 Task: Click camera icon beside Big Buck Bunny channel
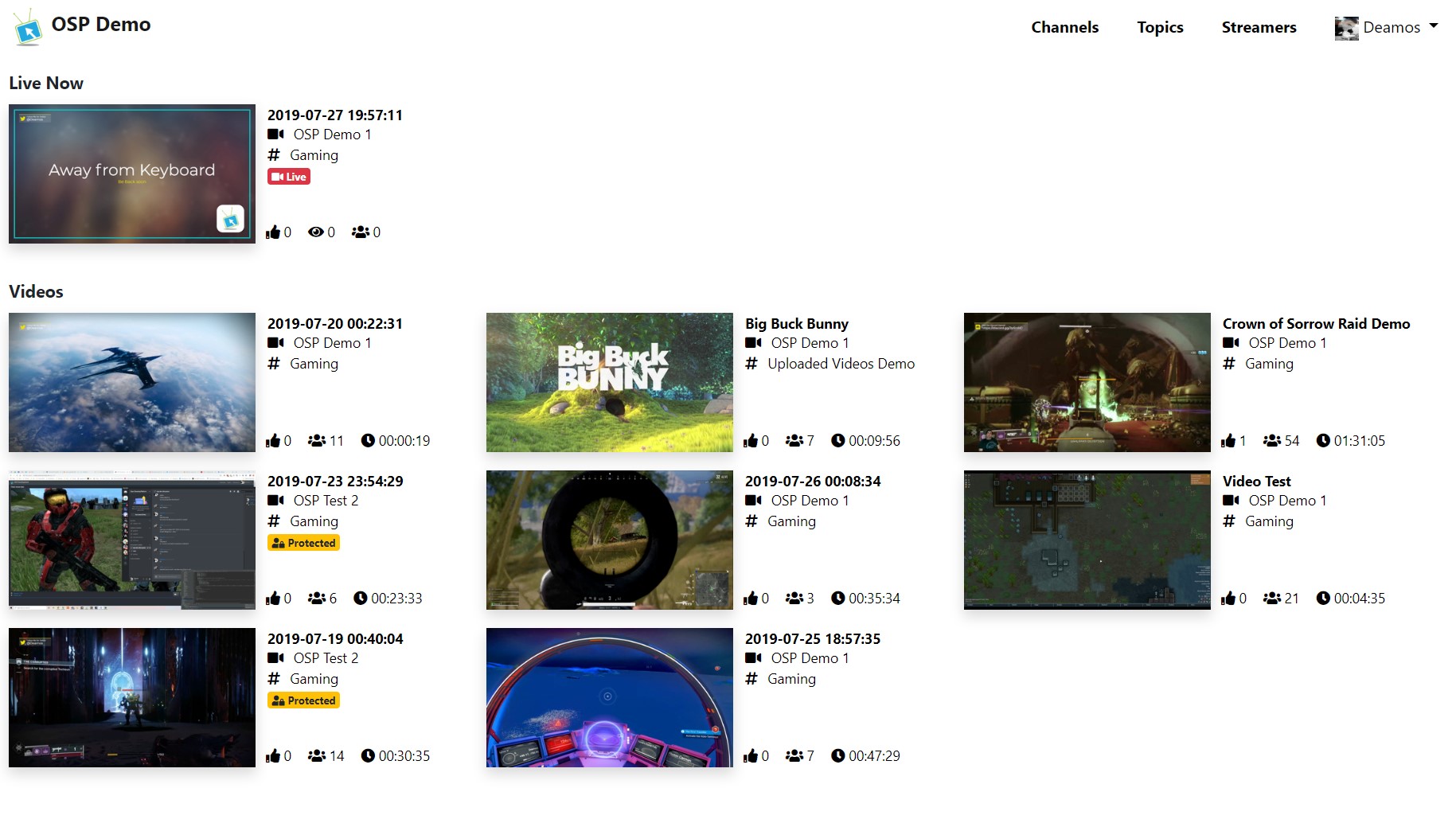(x=753, y=343)
